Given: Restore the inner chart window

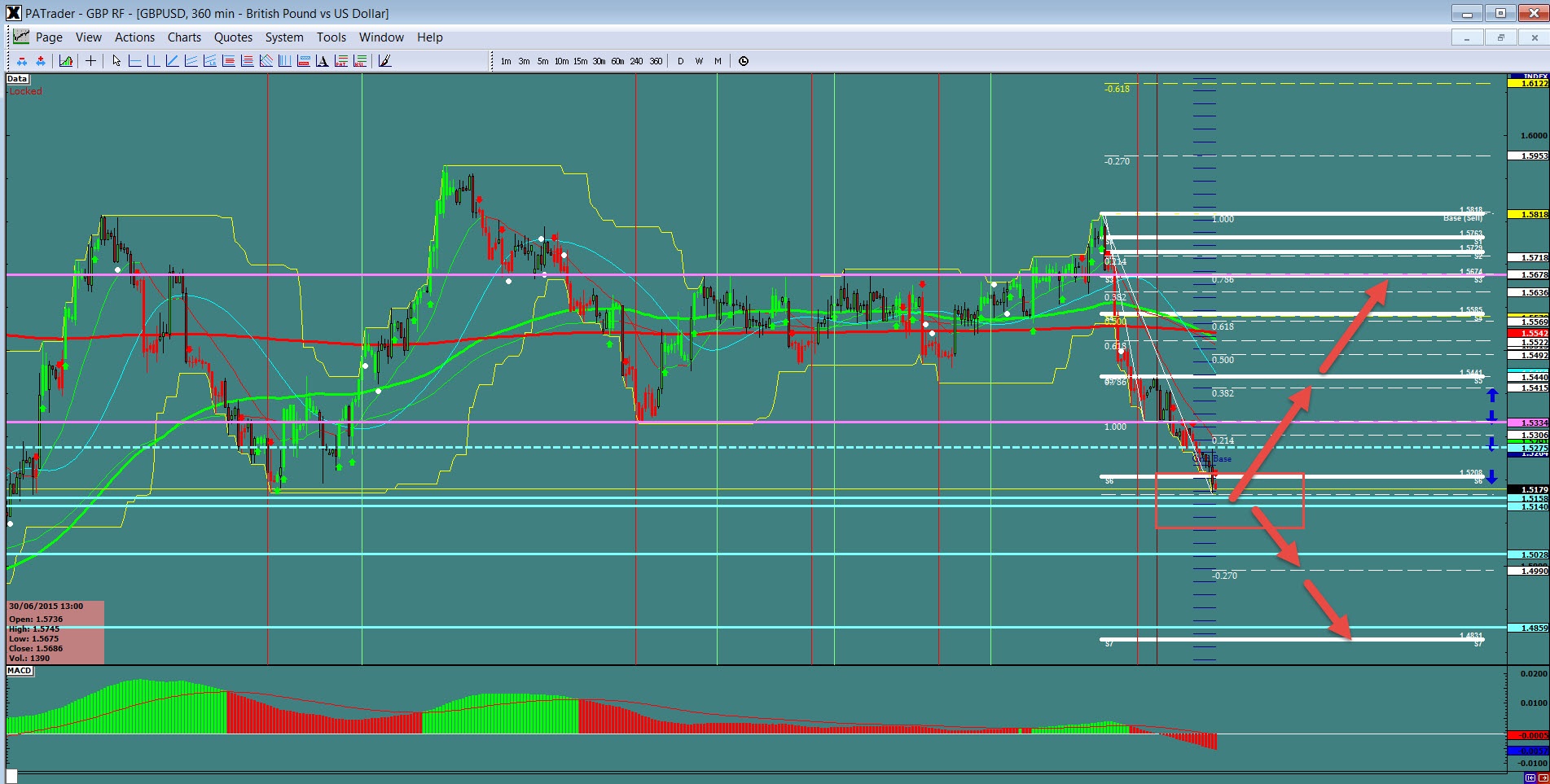Looking at the screenshot, I should (1500, 37).
